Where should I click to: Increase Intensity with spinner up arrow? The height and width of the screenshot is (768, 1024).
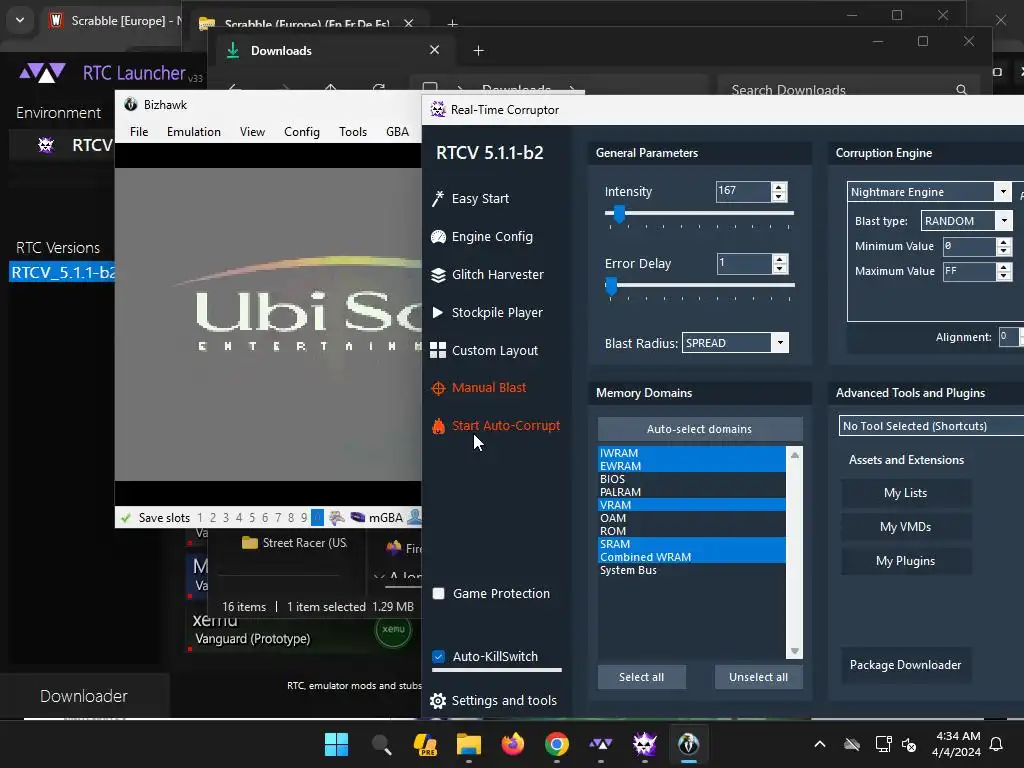pyautogui.click(x=778, y=187)
